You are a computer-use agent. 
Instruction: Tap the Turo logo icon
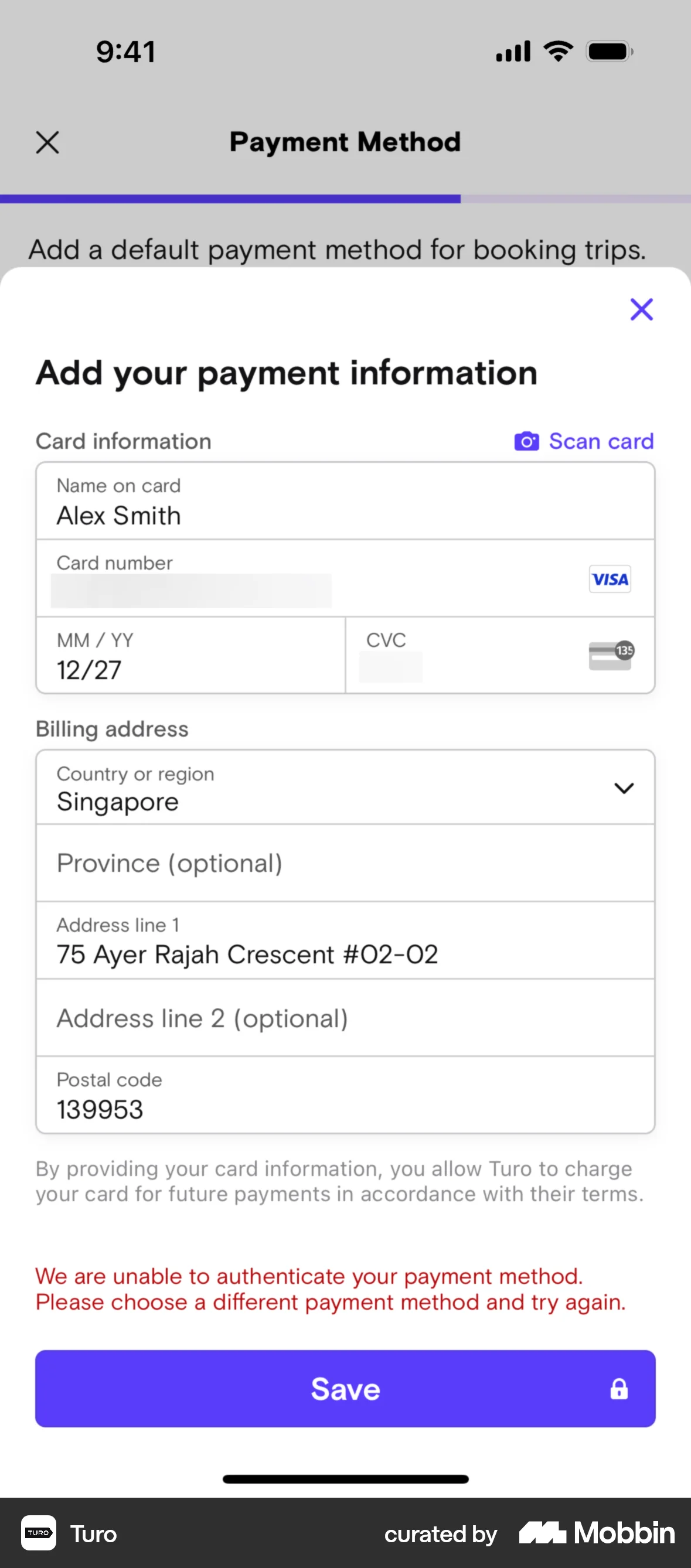click(x=38, y=1533)
